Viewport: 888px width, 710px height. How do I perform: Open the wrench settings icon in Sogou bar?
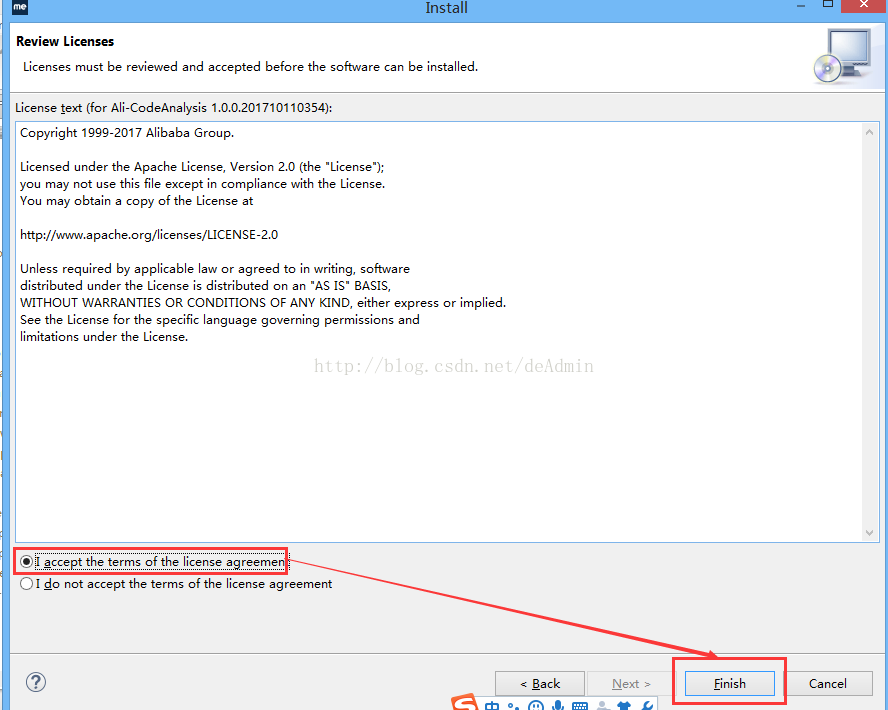coord(647,705)
